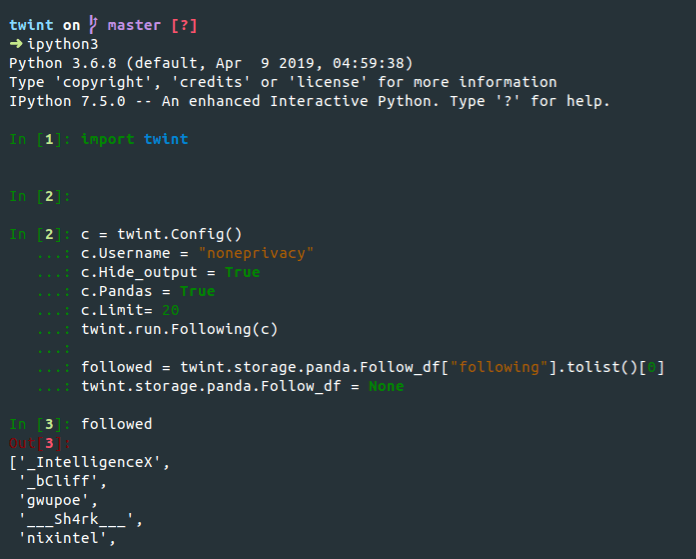Click the green prompt arrow before ipython3
696x559 pixels.
(x=16, y=44)
